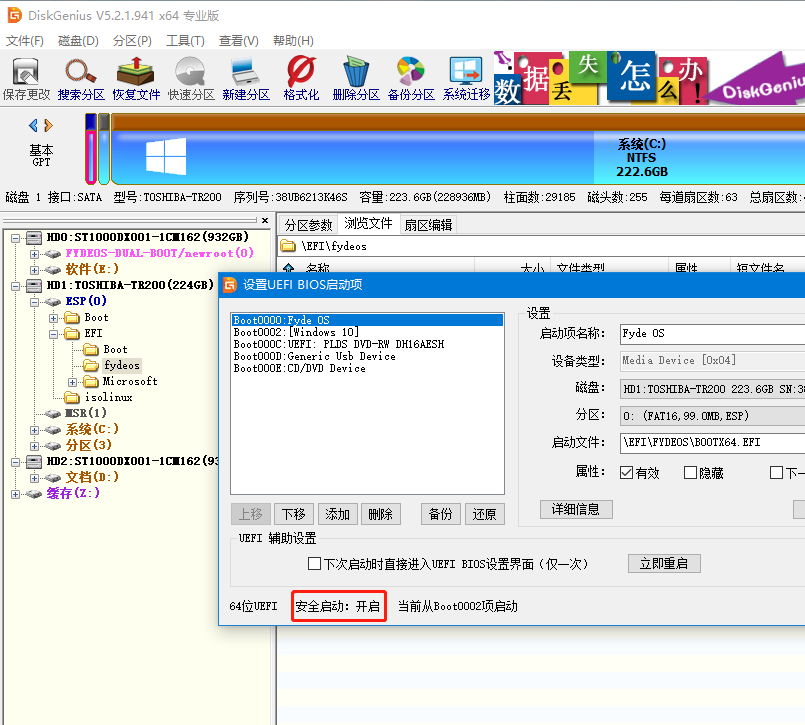
Task: Open 备份分区 backup partition tool
Action: (411, 79)
